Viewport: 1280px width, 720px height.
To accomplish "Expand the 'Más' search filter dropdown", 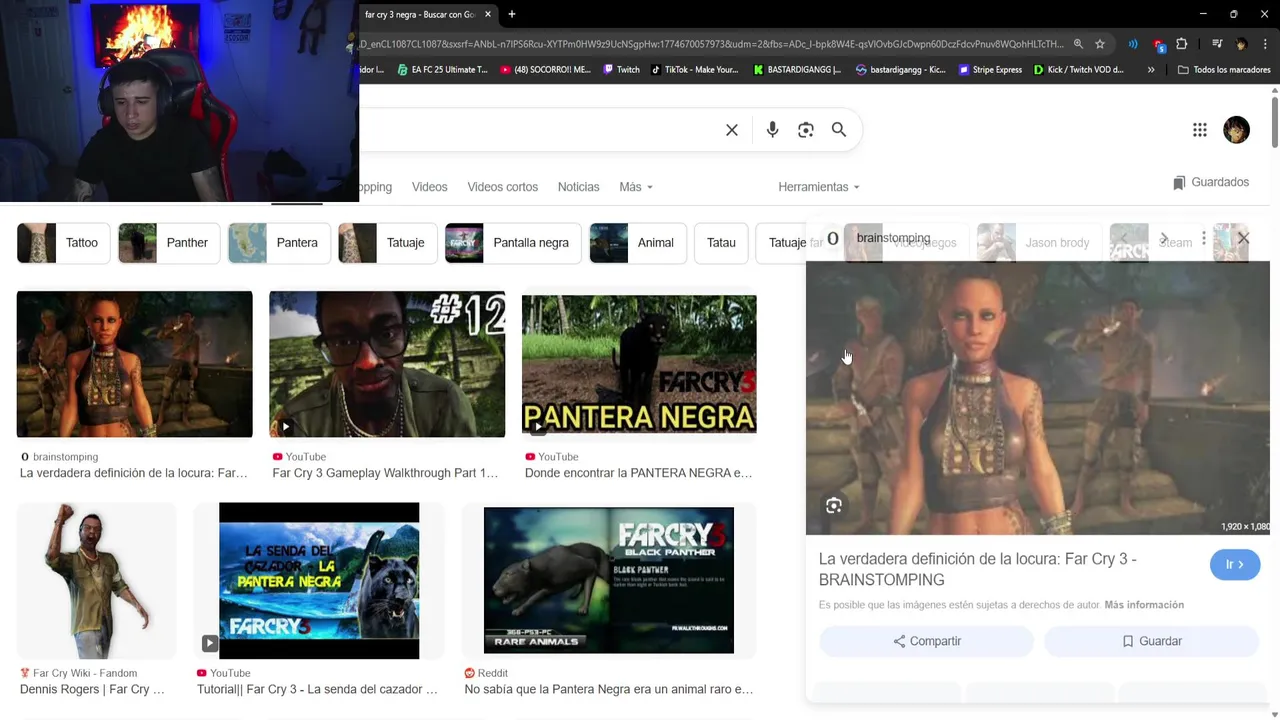I will pos(636,187).
